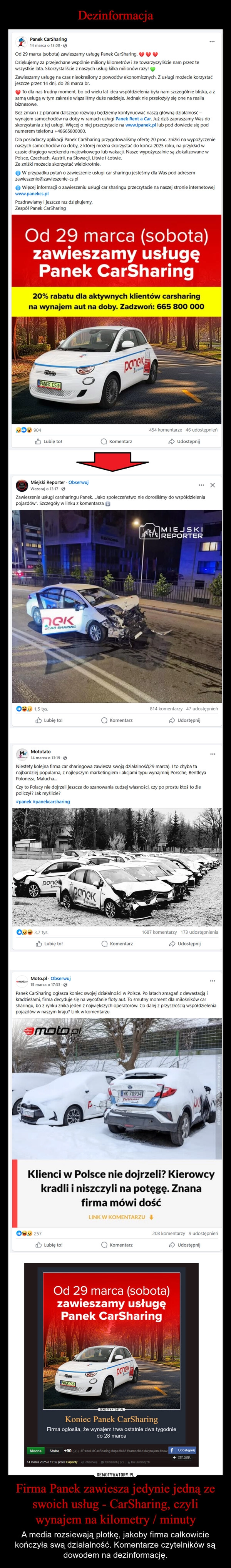The height and width of the screenshot is (1568, 231).
Task: View the 454 komentarze on the Panek post
Action: (166, 430)
